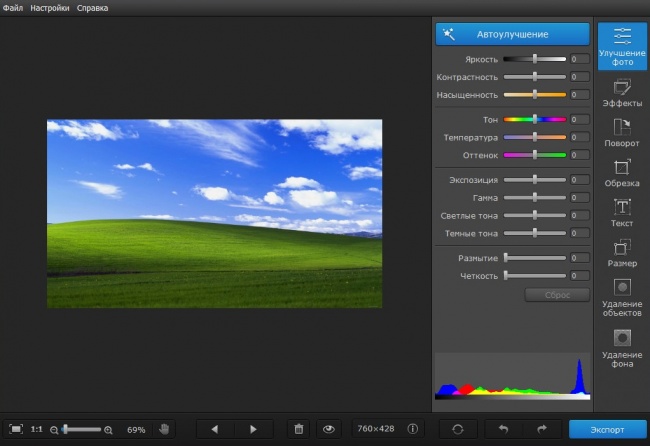
Task: Toggle the eye original preview
Action: (x=329, y=429)
